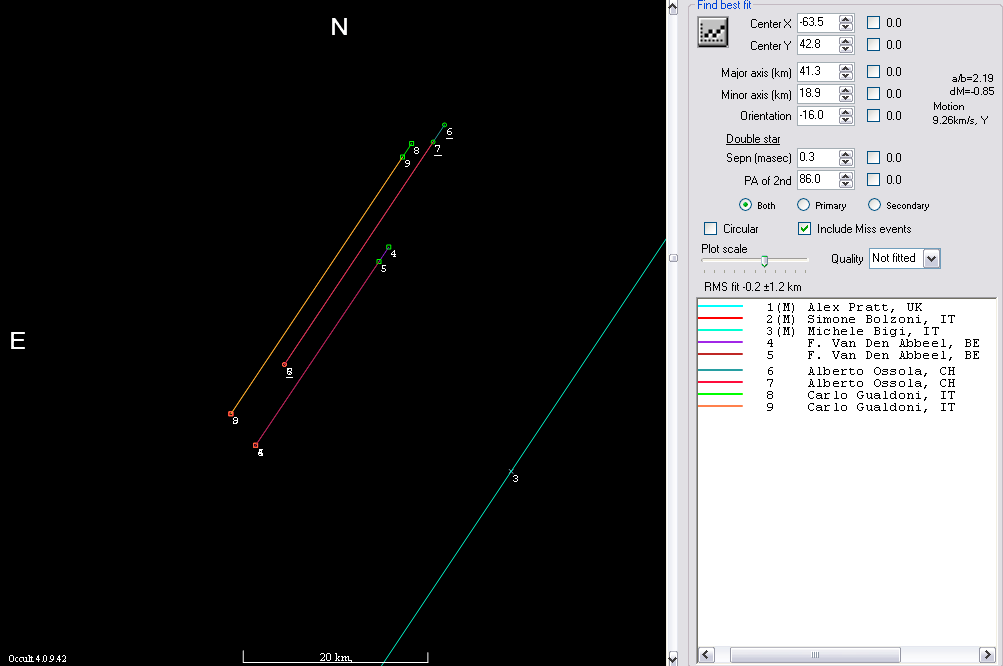Select observer row 1 Alex Pratt, UK
Screen dimensions: 1003x666
coord(846,307)
